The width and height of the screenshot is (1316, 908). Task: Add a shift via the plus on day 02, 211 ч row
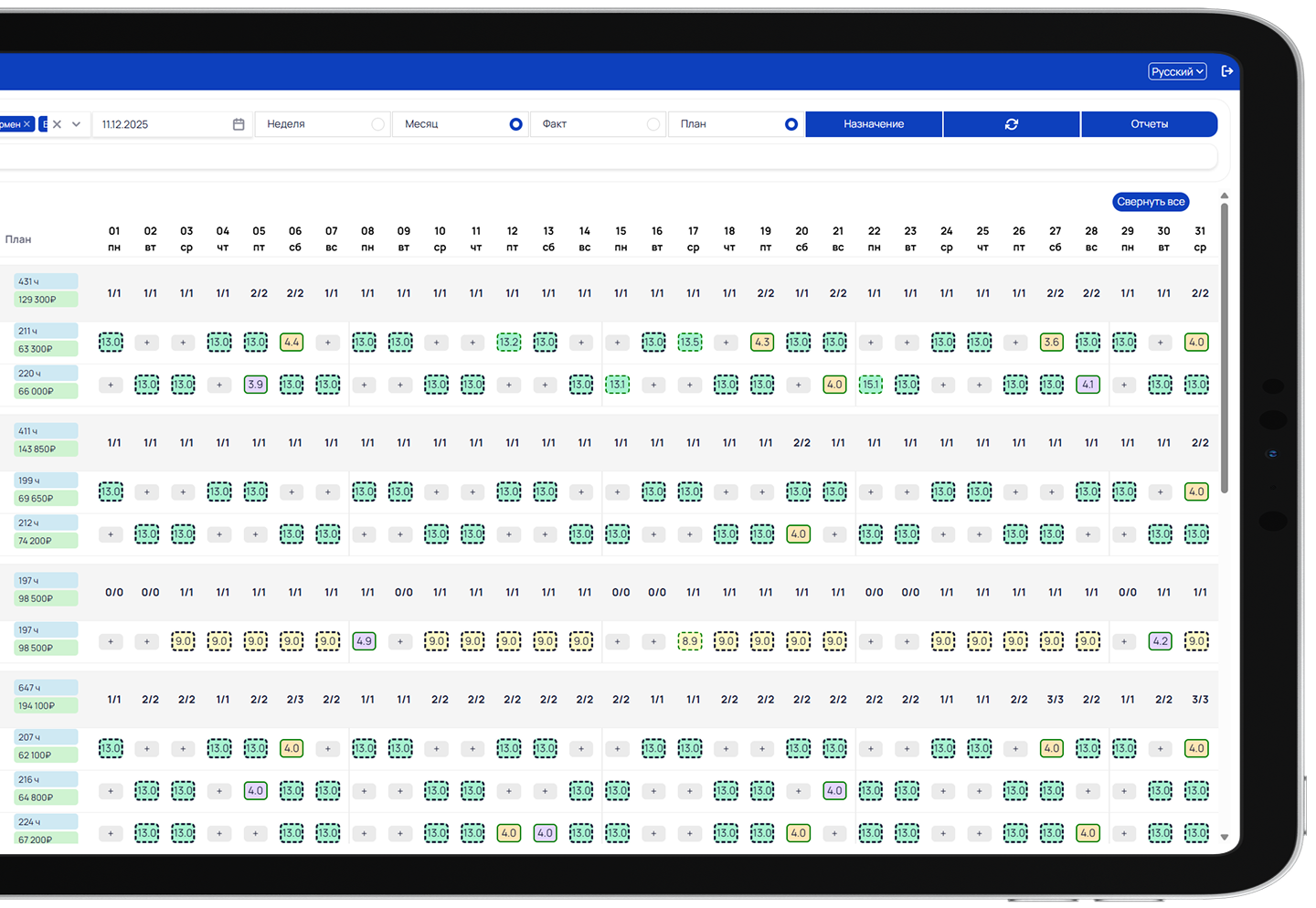pyautogui.click(x=147, y=343)
